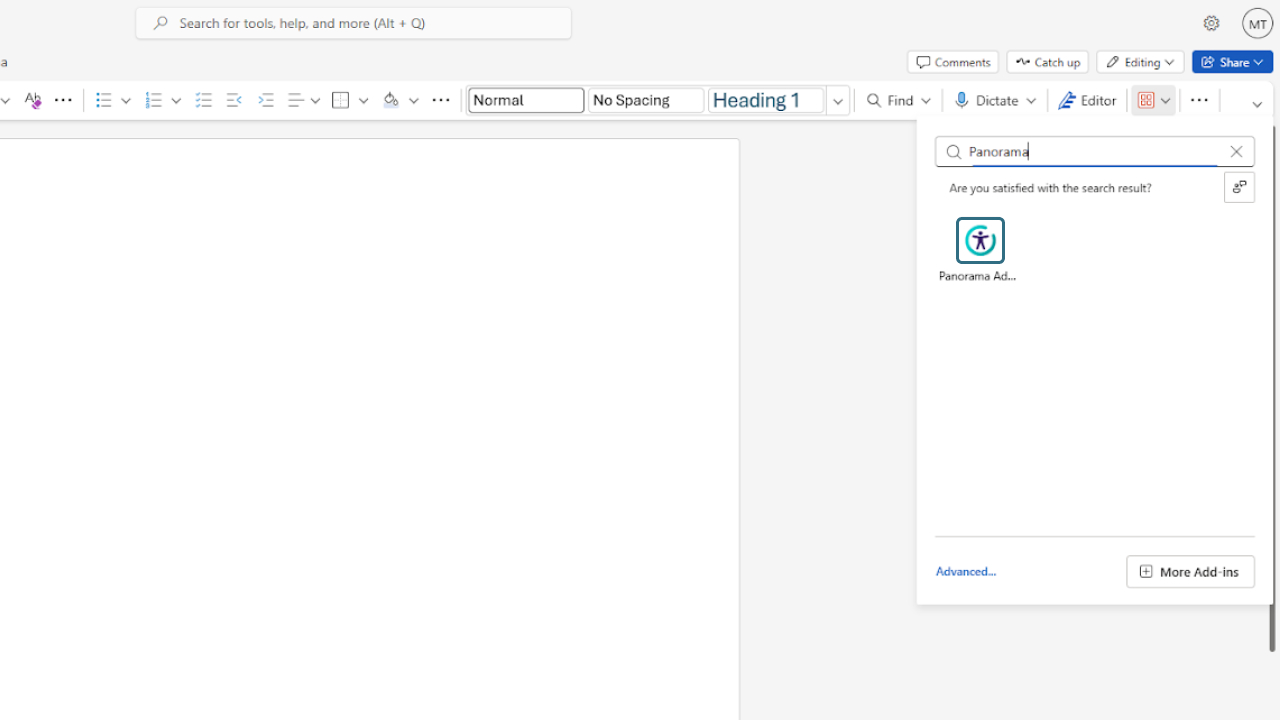Screen dimensions: 1280x720
Task: Apply the Heading 1 style
Action: [x=766, y=100]
